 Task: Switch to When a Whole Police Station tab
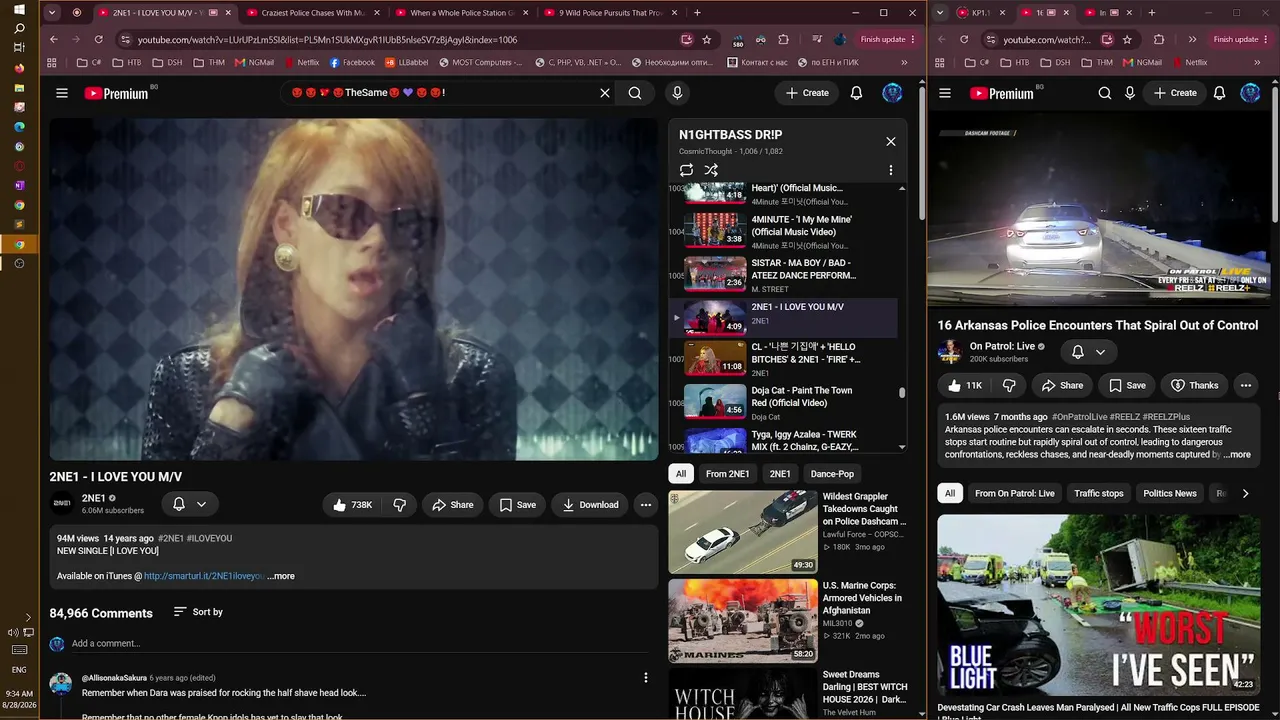462,13
